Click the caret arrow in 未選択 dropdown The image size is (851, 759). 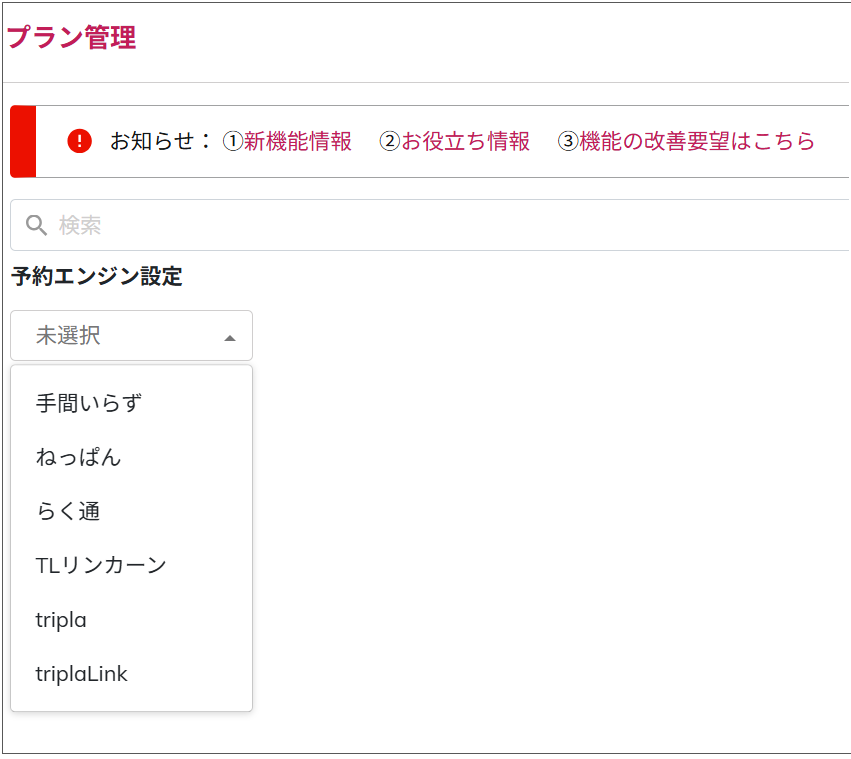(x=230, y=338)
